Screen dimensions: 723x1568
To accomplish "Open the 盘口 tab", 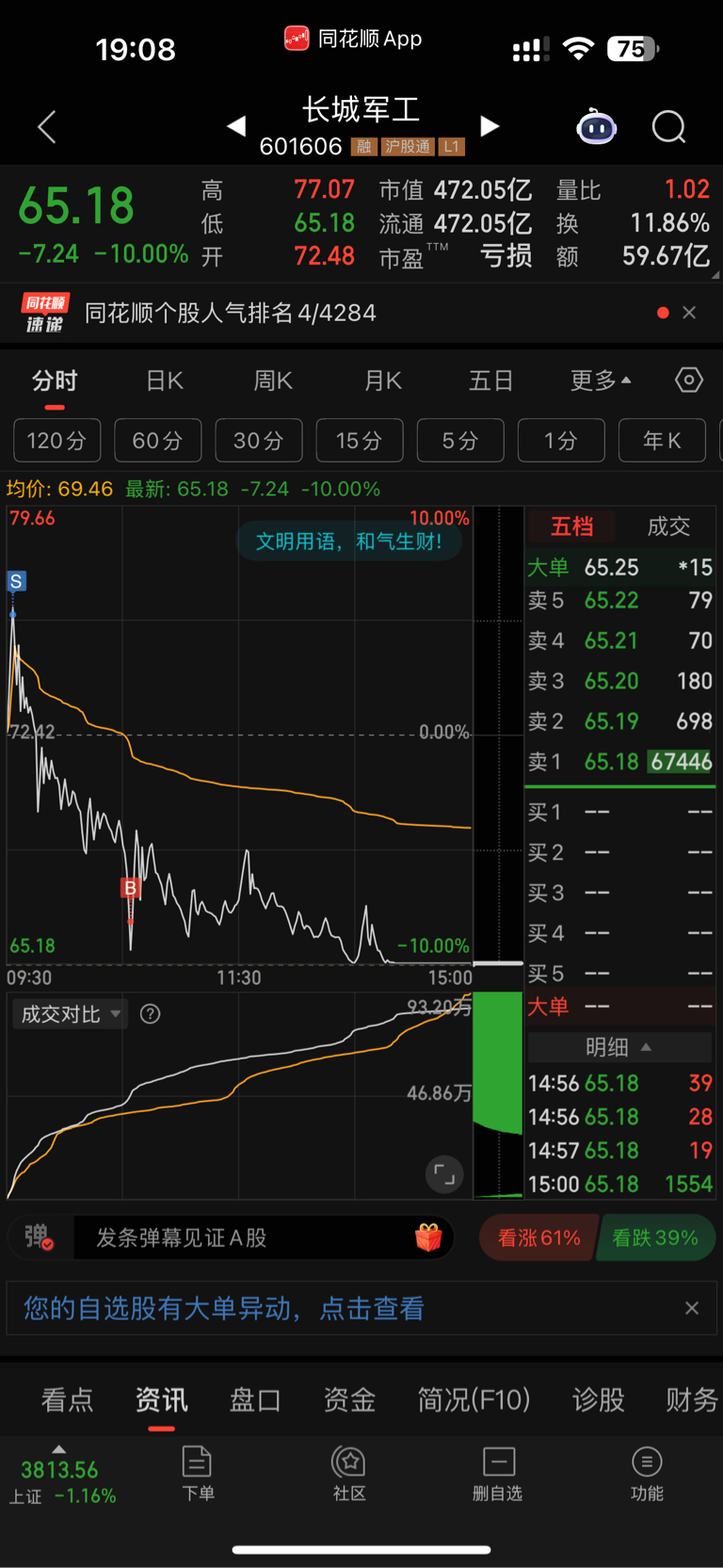I will pyautogui.click(x=255, y=1400).
